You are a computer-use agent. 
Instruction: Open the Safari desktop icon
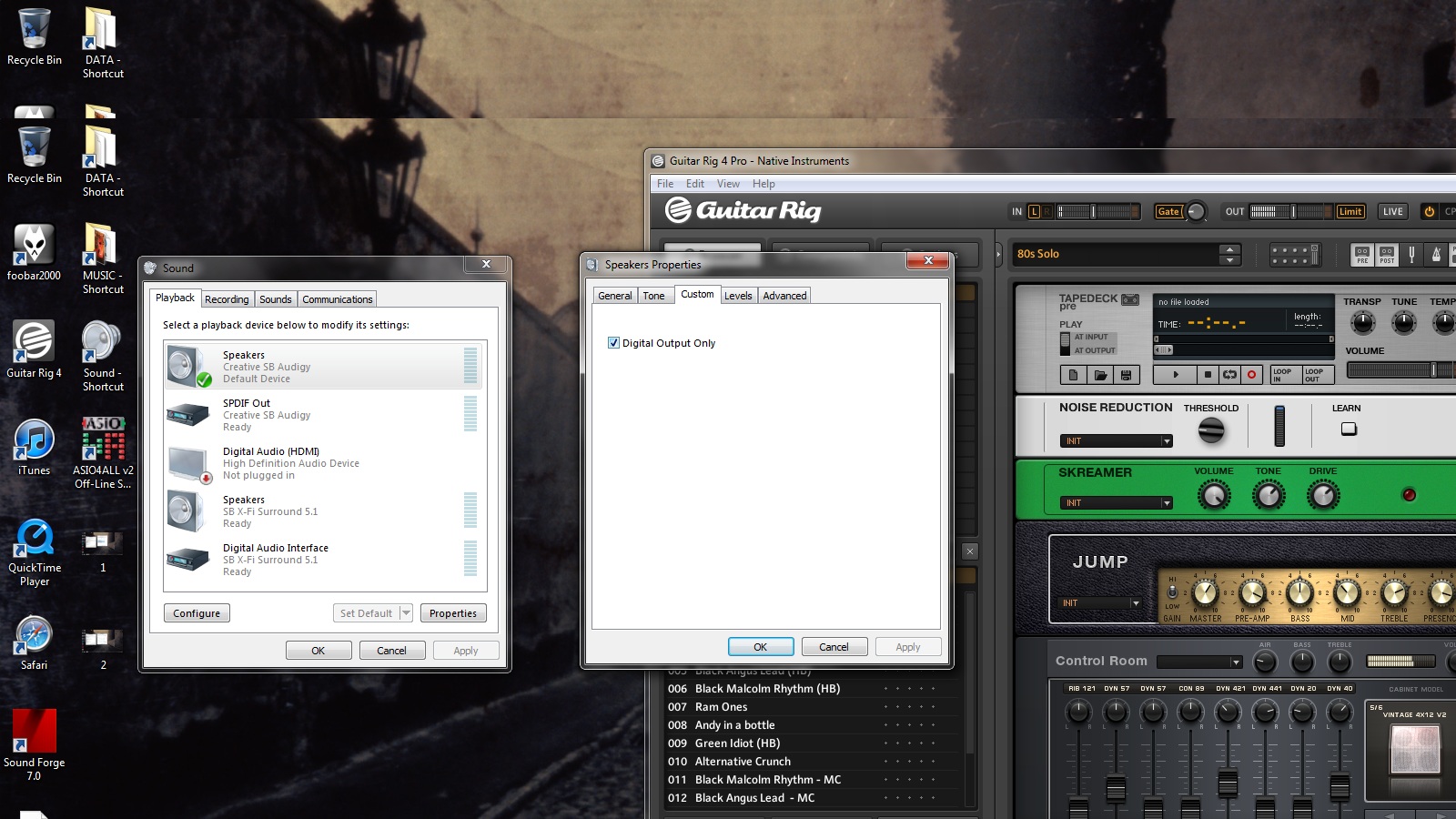point(34,642)
